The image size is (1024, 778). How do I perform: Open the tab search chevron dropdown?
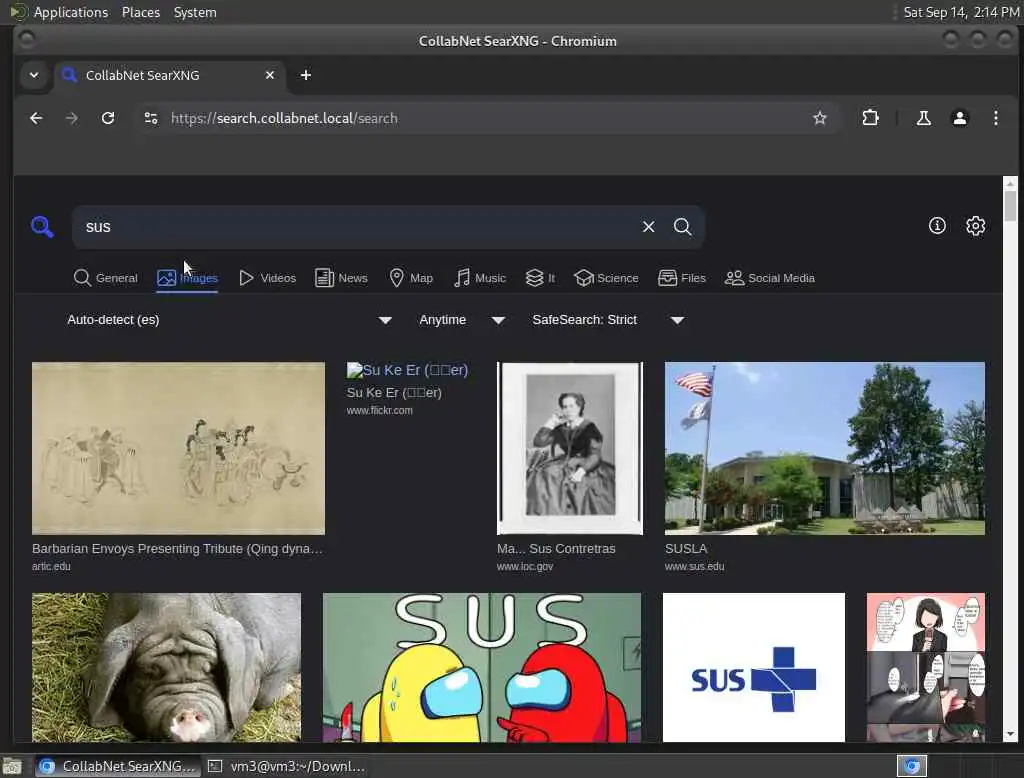[34, 75]
